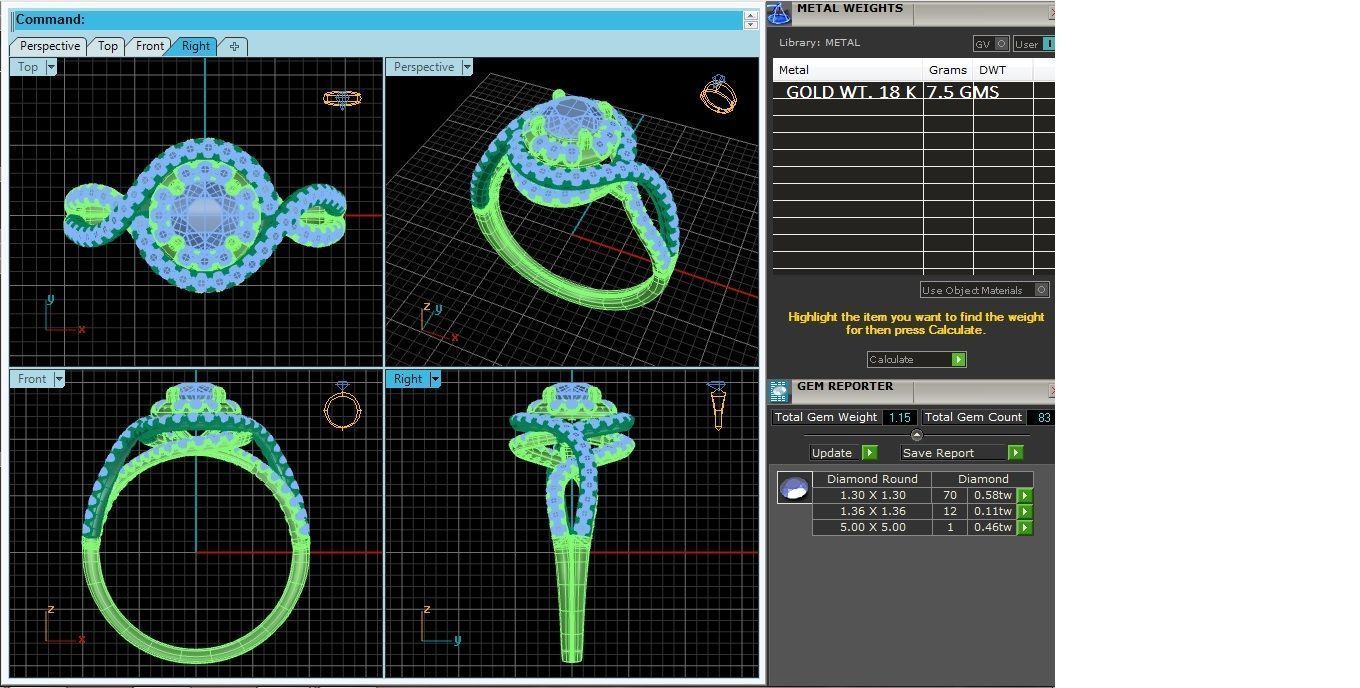Click the 1.36 X 1.36 size cell

(873, 511)
